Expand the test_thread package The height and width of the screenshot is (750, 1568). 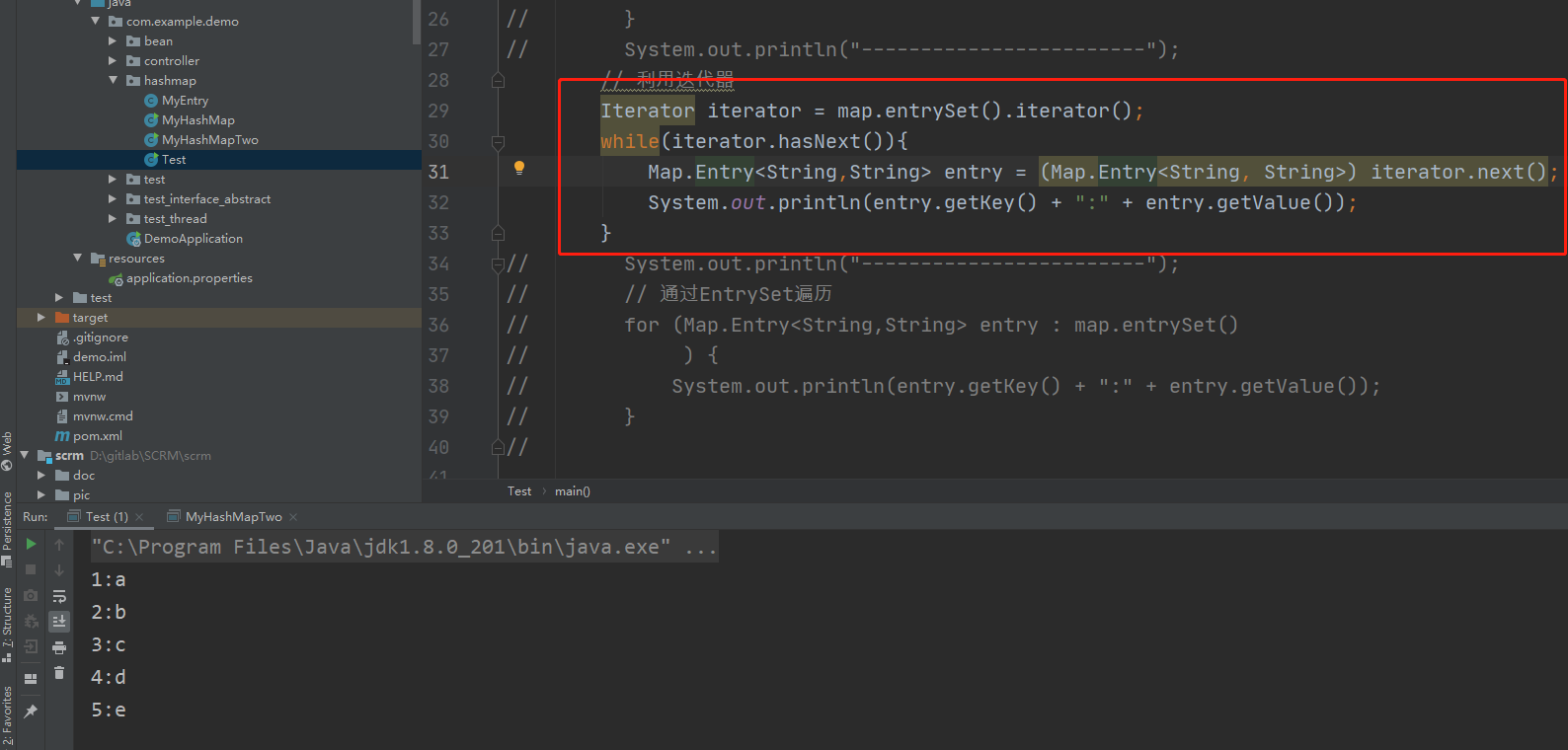(x=113, y=218)
